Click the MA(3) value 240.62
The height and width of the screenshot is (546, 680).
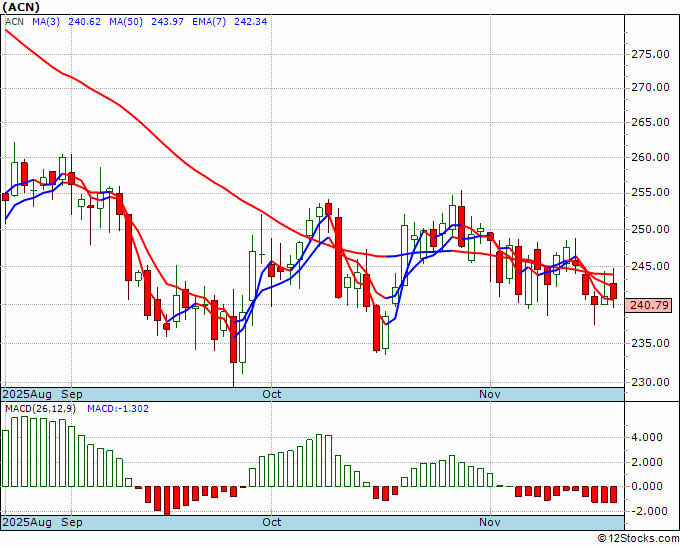point(85,22)
